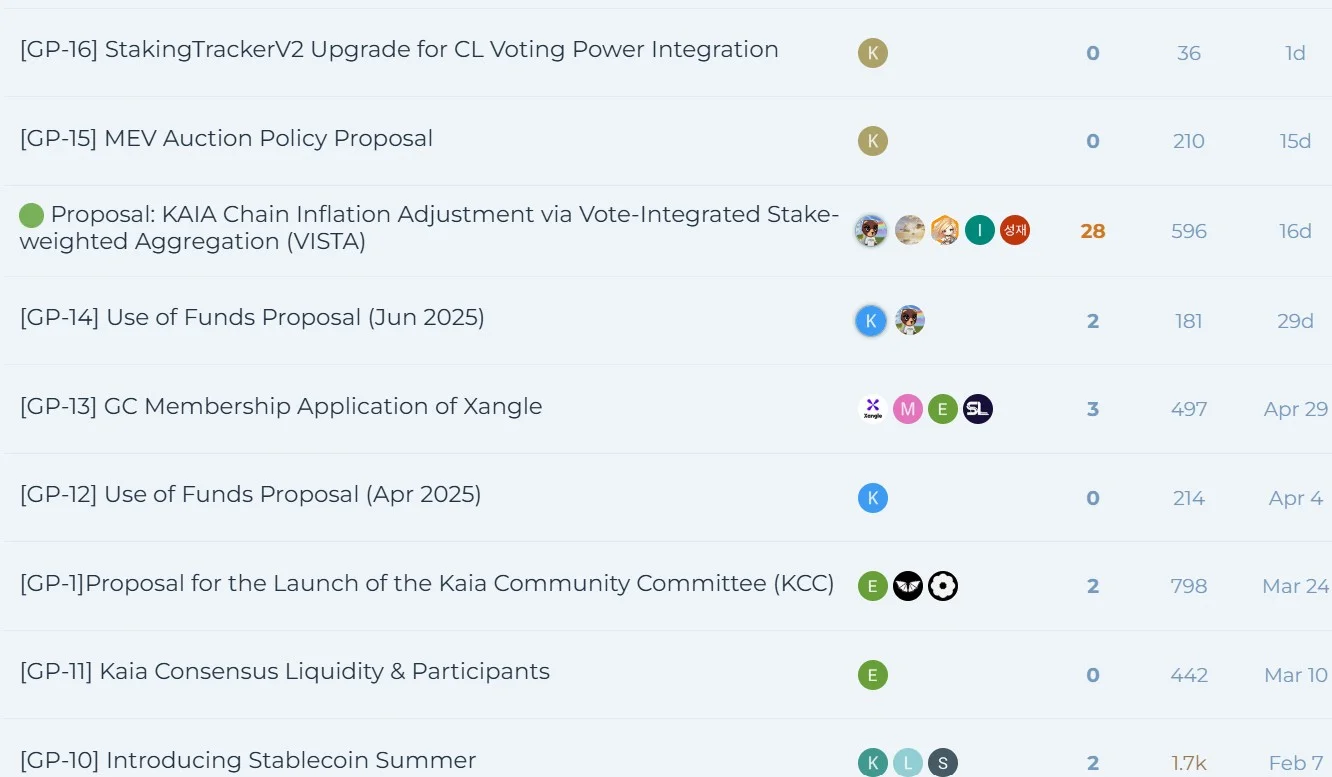Open the GP-16 StakingTrackerV2 Upgrade topic
Image resolution: width=1332 pixels, height=777 pixels.
click(x=399, y=50)
